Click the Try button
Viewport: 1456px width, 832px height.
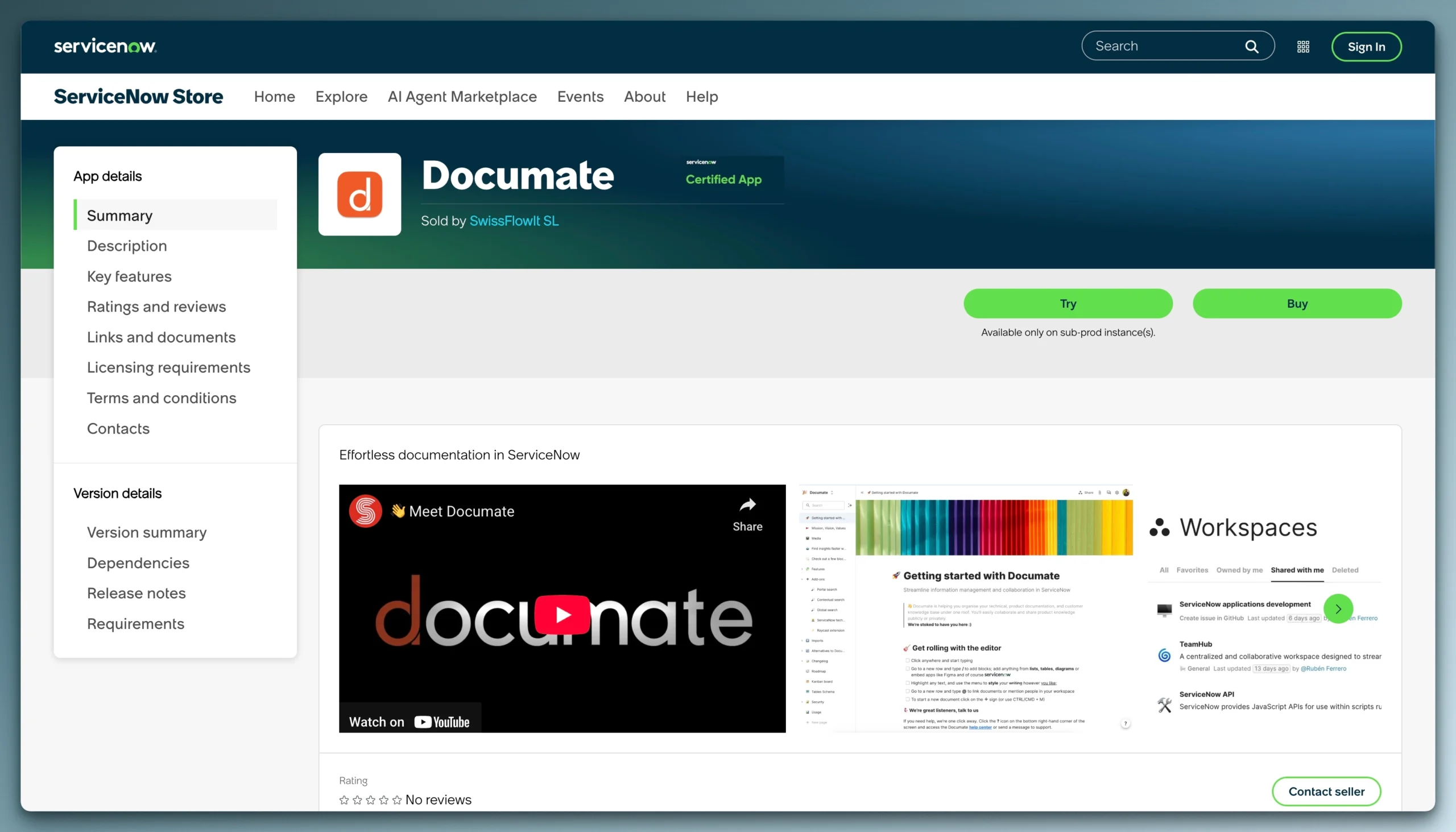[x=1068, y=304]
